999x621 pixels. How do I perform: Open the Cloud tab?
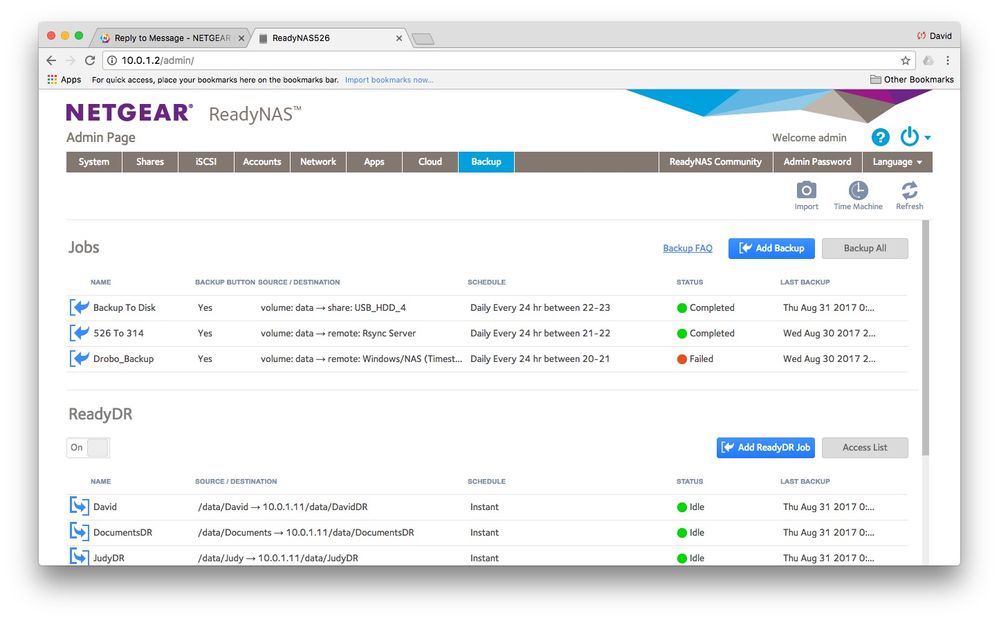tap(430, 162)
